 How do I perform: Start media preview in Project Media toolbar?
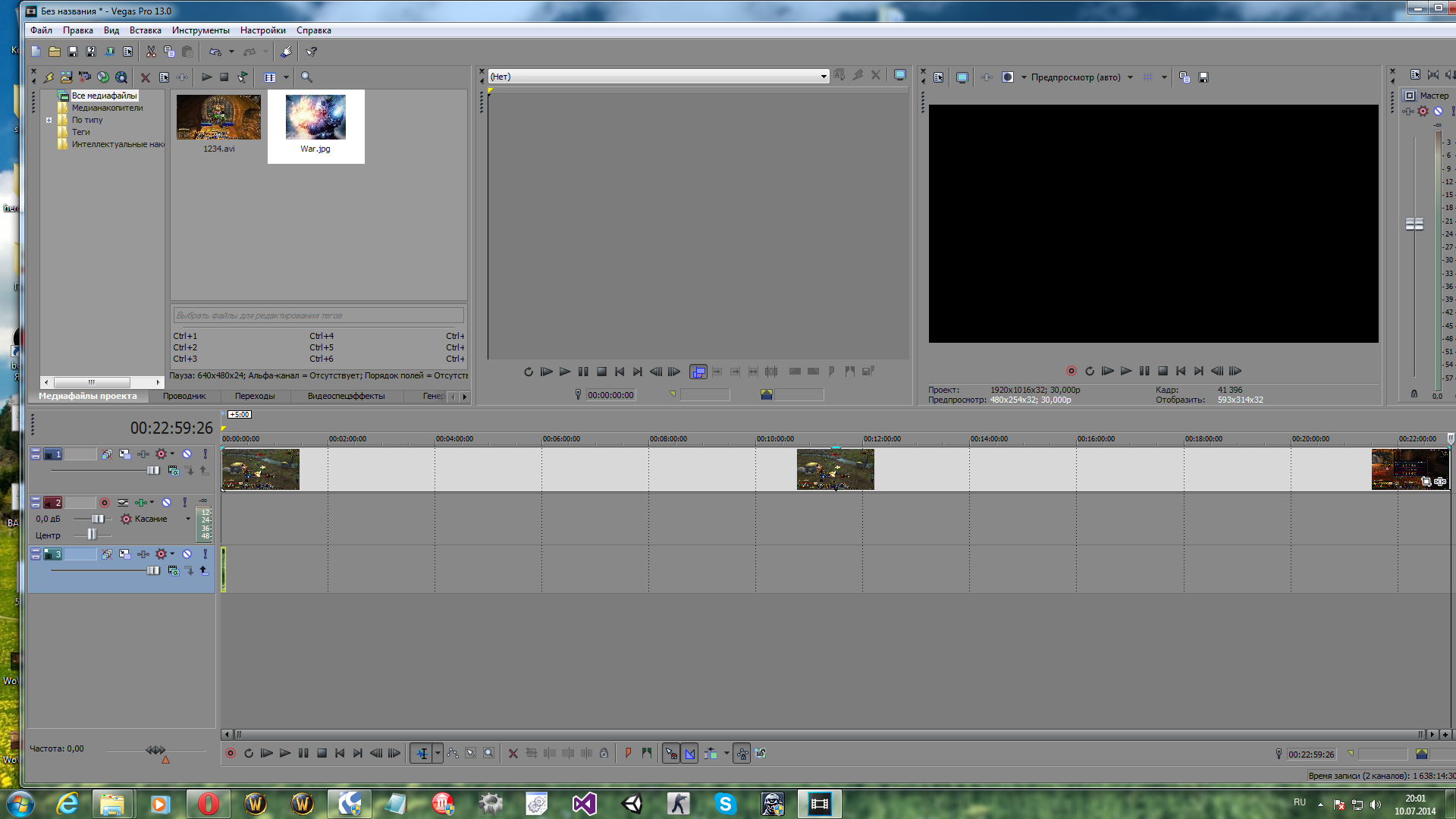coord(206,77)
